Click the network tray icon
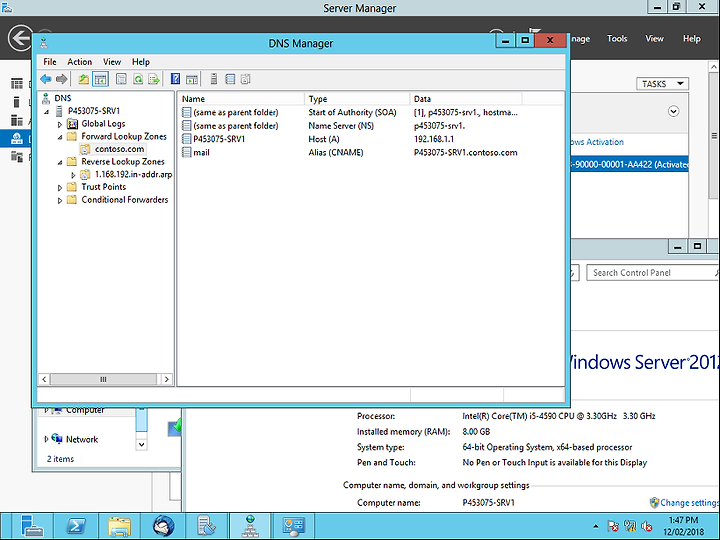This screenshot has height=540, width=720. point(630,526)
